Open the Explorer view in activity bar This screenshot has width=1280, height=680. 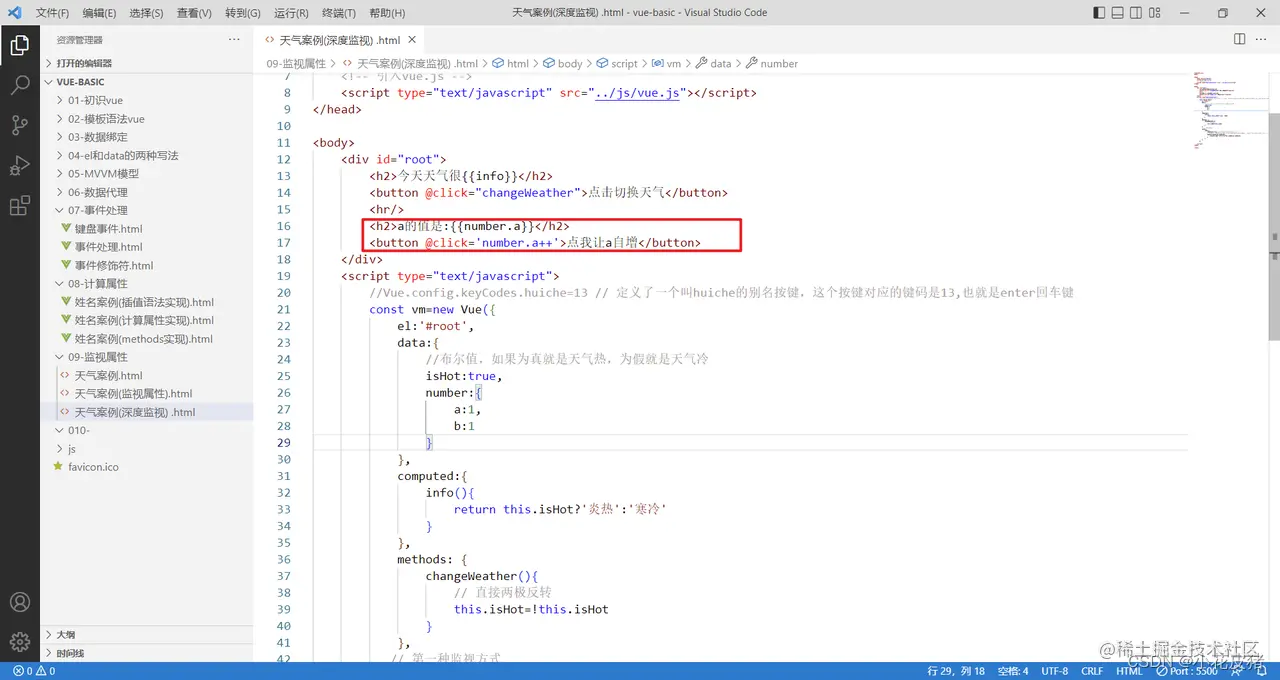point(19,45)
